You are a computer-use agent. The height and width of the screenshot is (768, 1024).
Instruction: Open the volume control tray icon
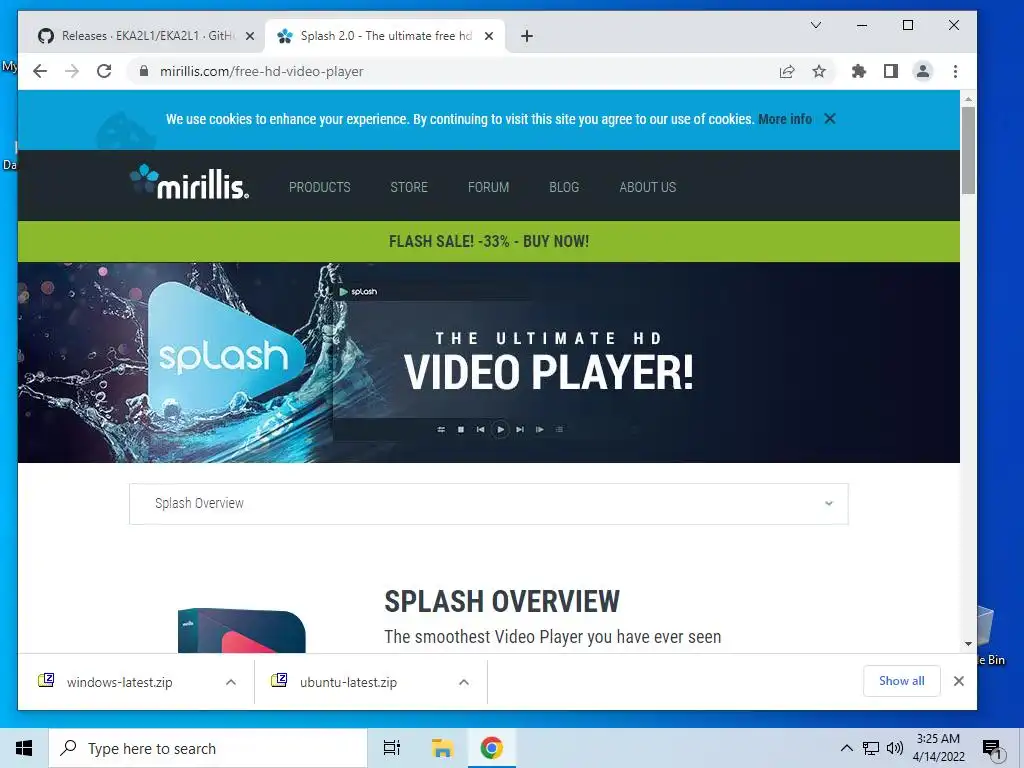pos(895,748)
